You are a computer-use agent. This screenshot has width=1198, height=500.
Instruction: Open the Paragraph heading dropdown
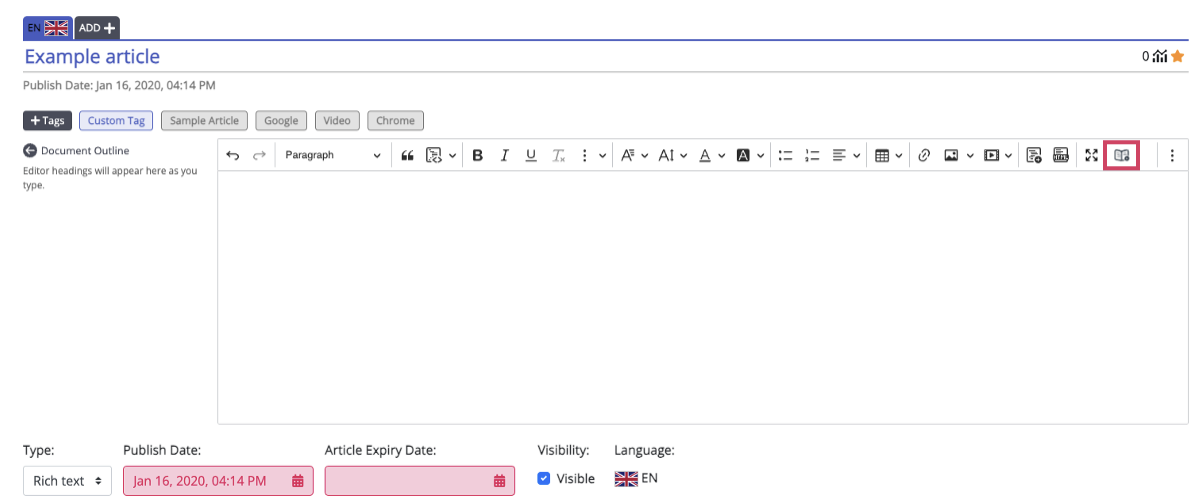tap(332, 156)
